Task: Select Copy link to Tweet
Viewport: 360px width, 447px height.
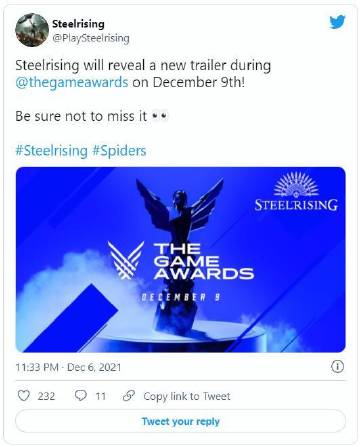Action: (187, 396)
